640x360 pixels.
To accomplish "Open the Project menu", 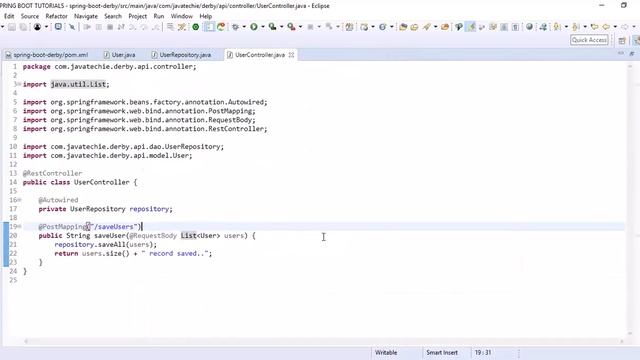I will [138, 16].
